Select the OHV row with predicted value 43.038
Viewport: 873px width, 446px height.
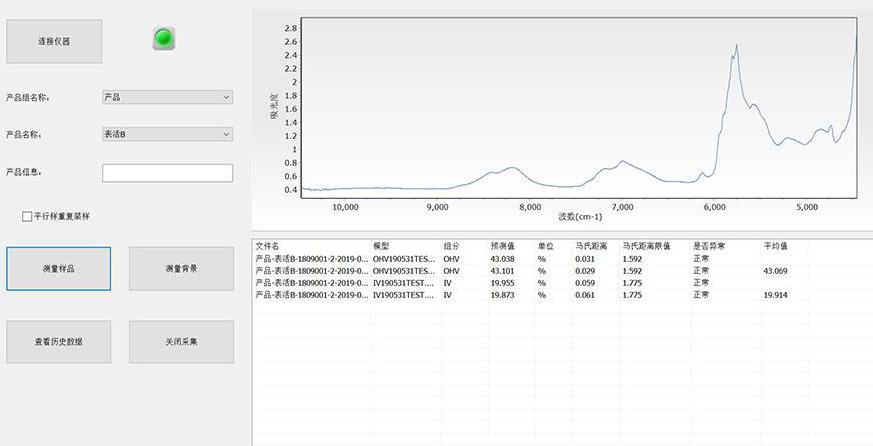(x=504, y=259)
